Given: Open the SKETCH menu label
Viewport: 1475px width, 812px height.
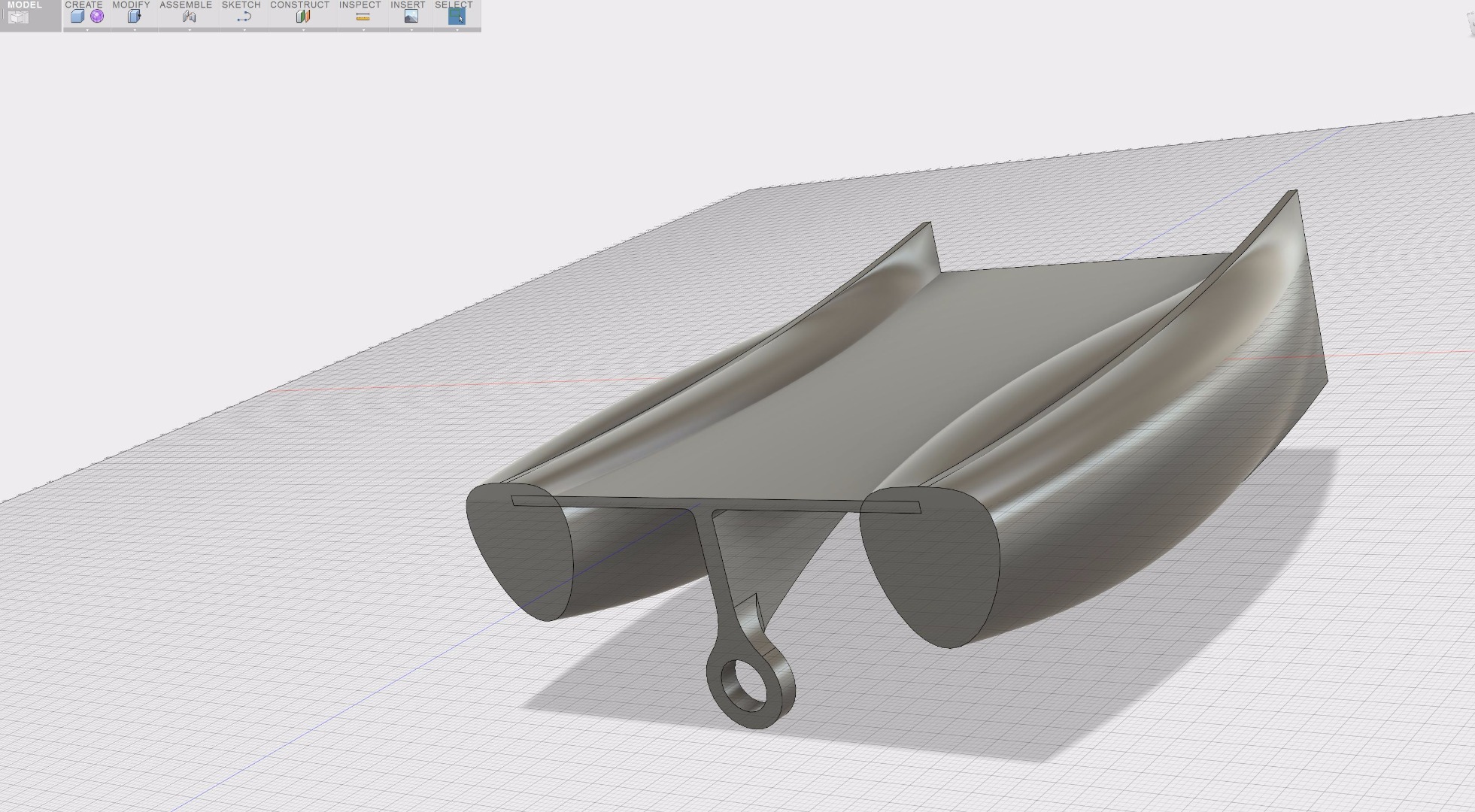Looking at the screenshot, I should [x=241, y=5].
